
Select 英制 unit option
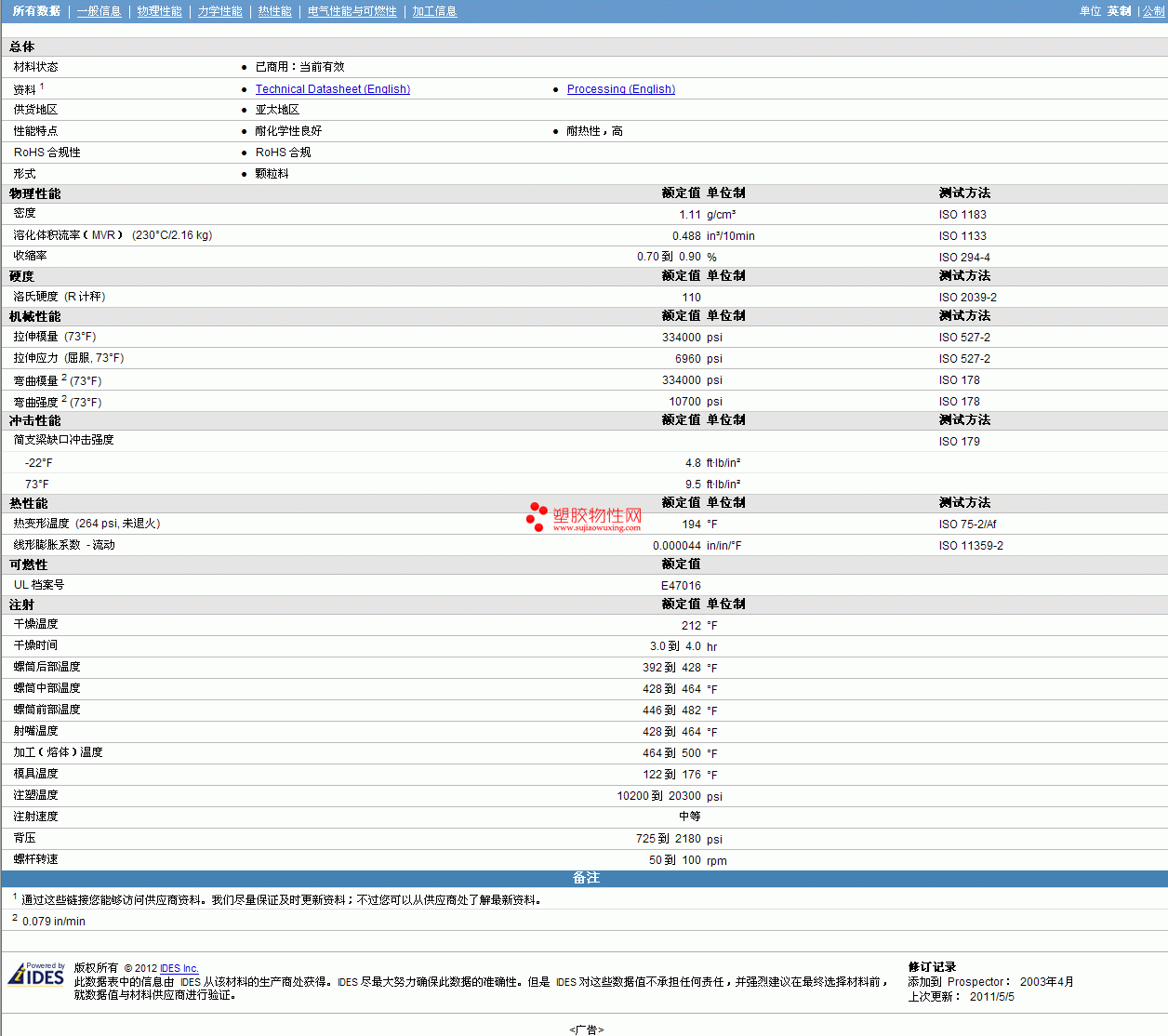1119,11
